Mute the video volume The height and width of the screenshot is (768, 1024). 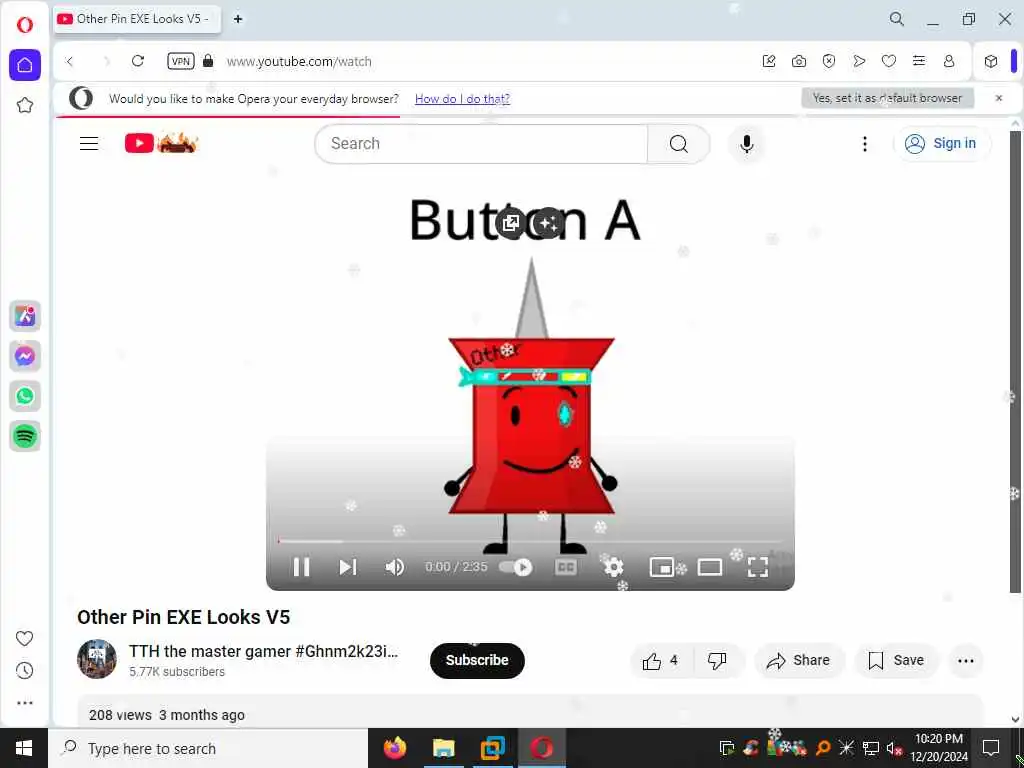(394, 567)
